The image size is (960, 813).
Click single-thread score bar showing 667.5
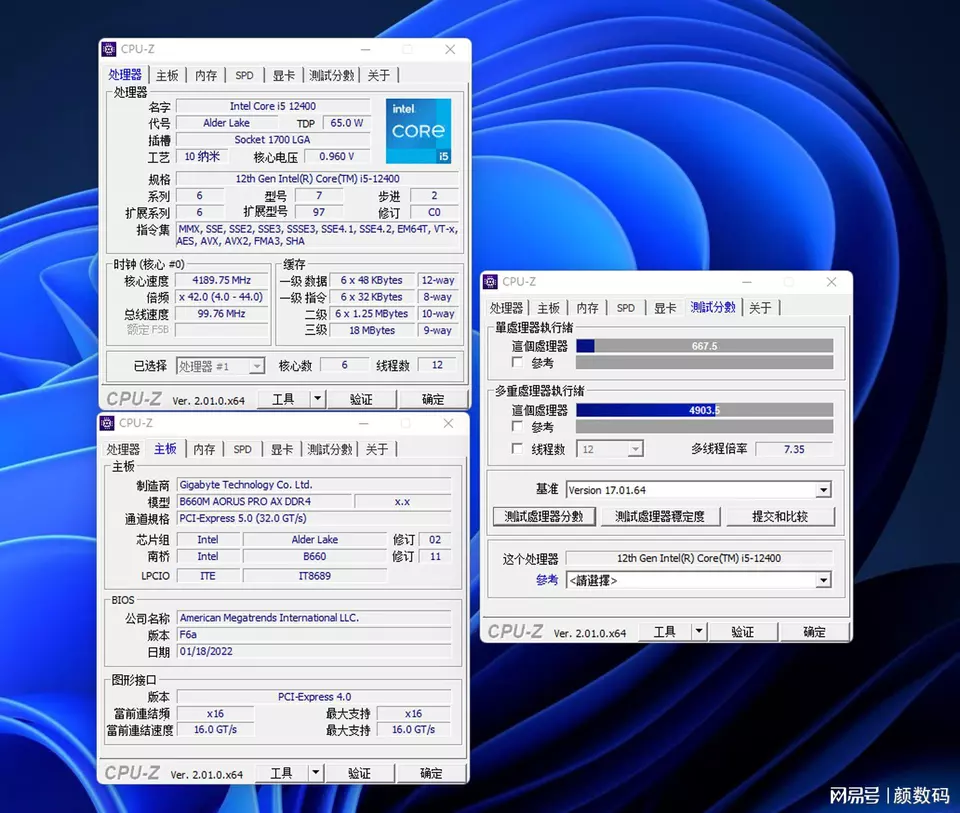704,346
